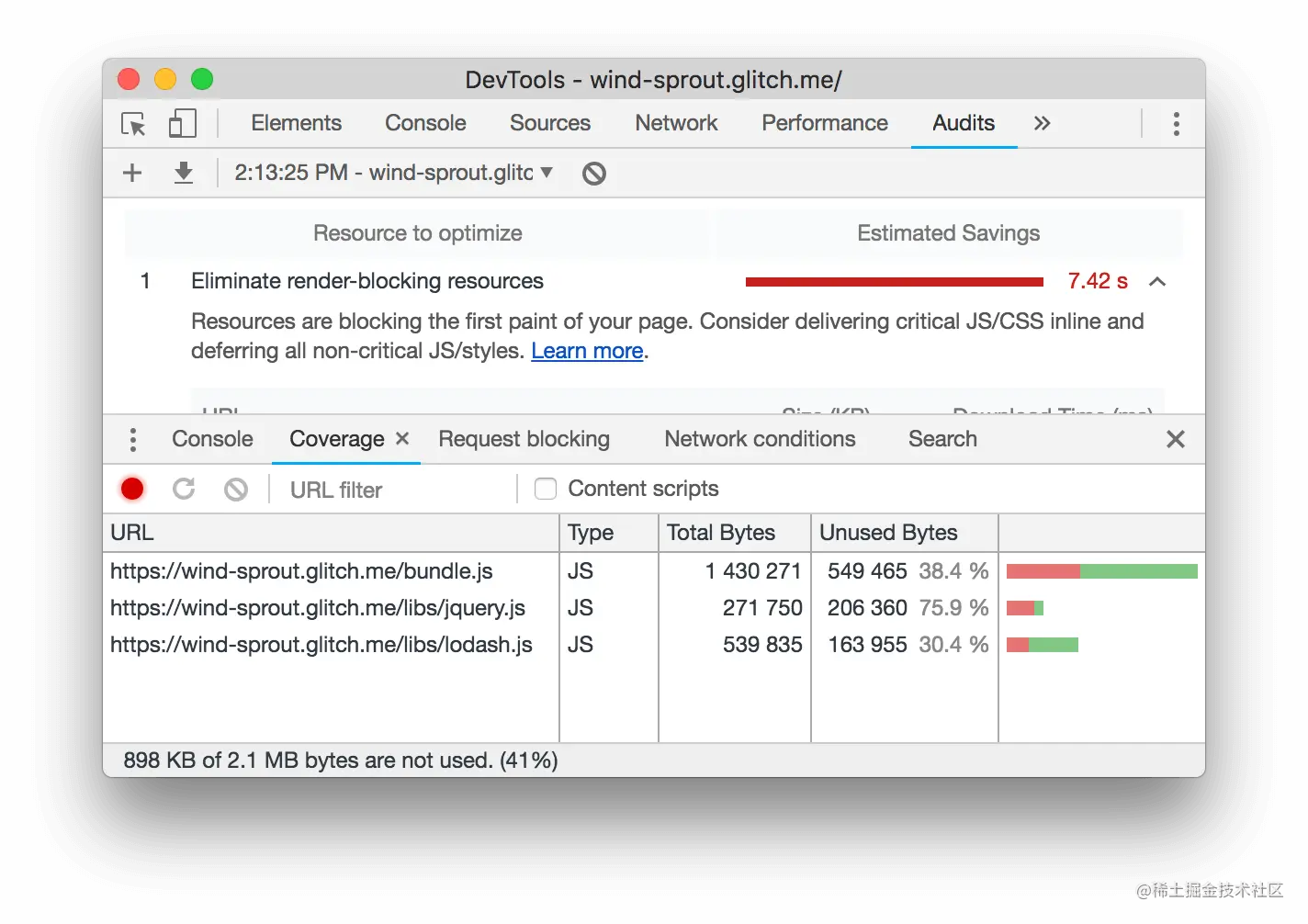Open the DevTools three-dot customize menu
This screenshot has height=924, width=1308.
(1176, 124)
